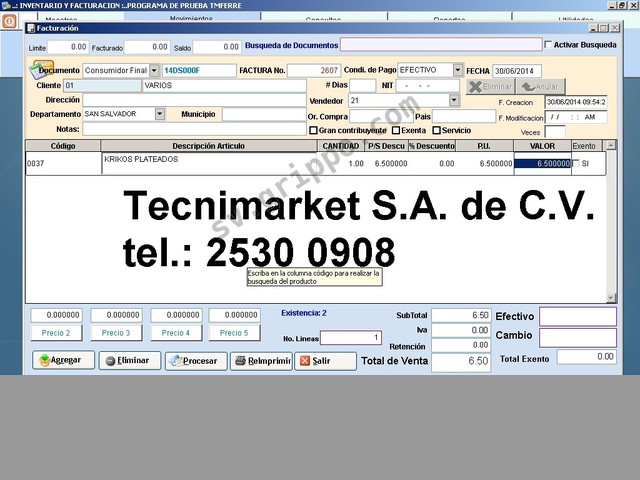Click the Reimprimir printer button
The width and height of the screenshot is (640, 480).
pos(261,361)
